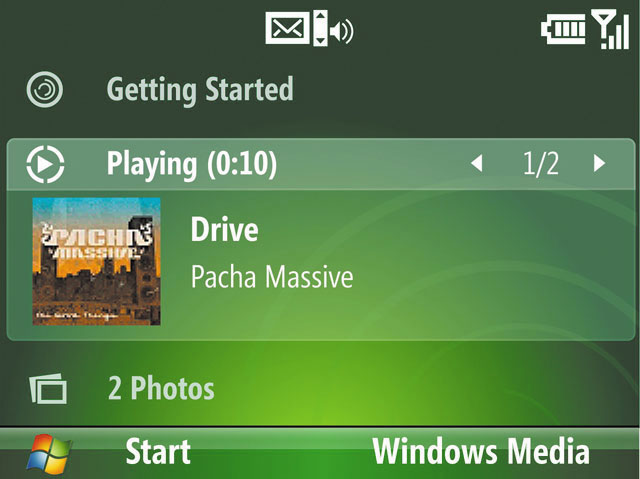This screenshot has width=640, height=479.
Task: Open the speaker volume status icon
Action: coord(342,31)
